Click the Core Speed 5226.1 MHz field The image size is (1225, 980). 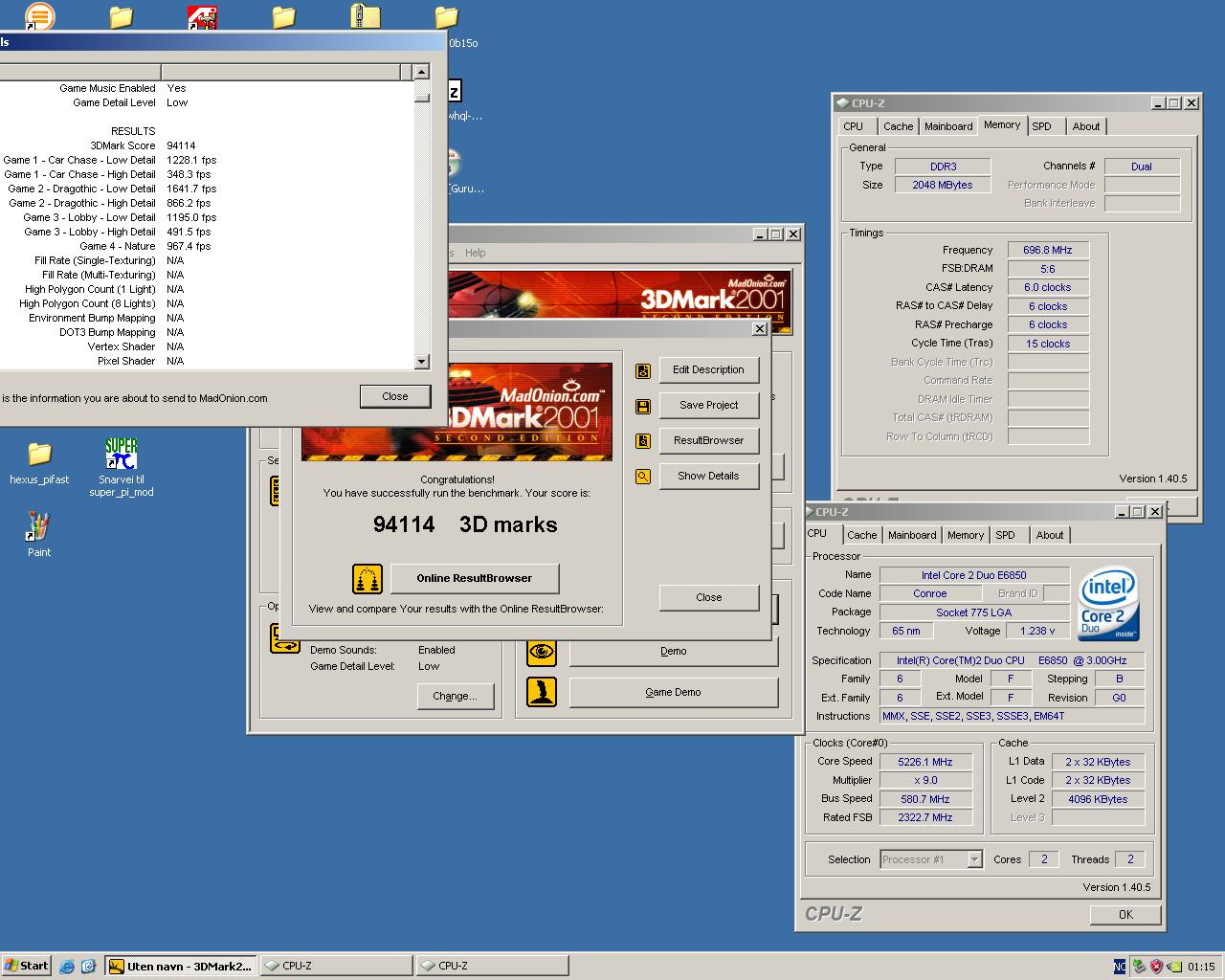[x=924, y=763]
